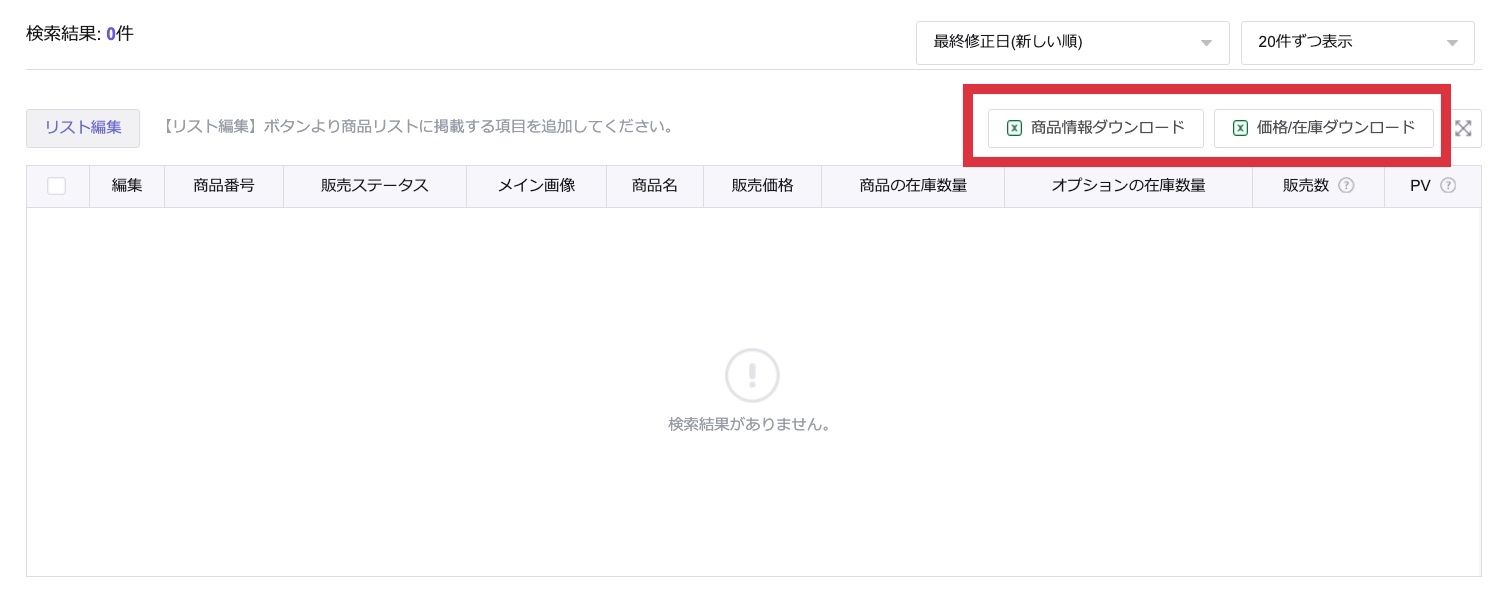Click the 販売ステータス column header
The width and height of the screenshot is (1499, 596).
[x=375, y=186]
